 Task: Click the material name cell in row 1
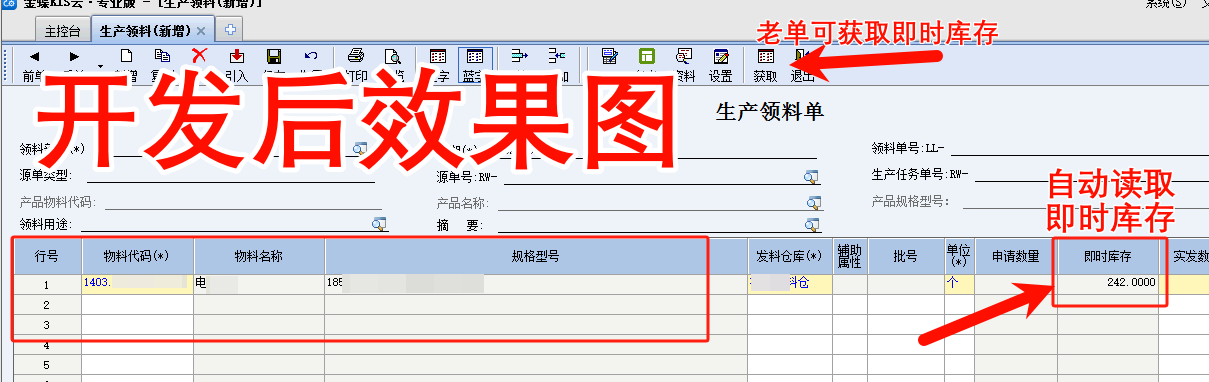pos(259,283)
